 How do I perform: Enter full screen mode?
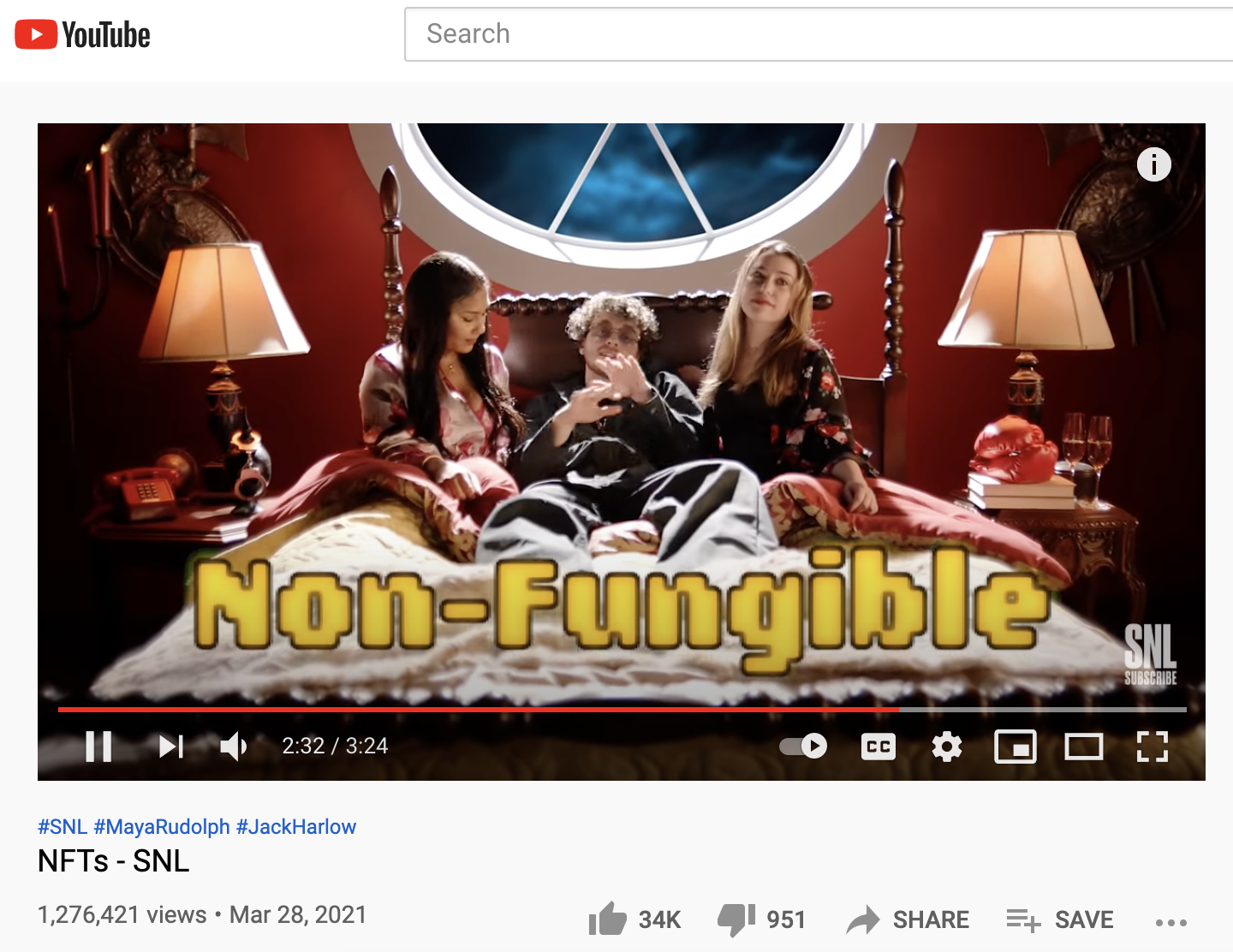[x=1153, y=747]
